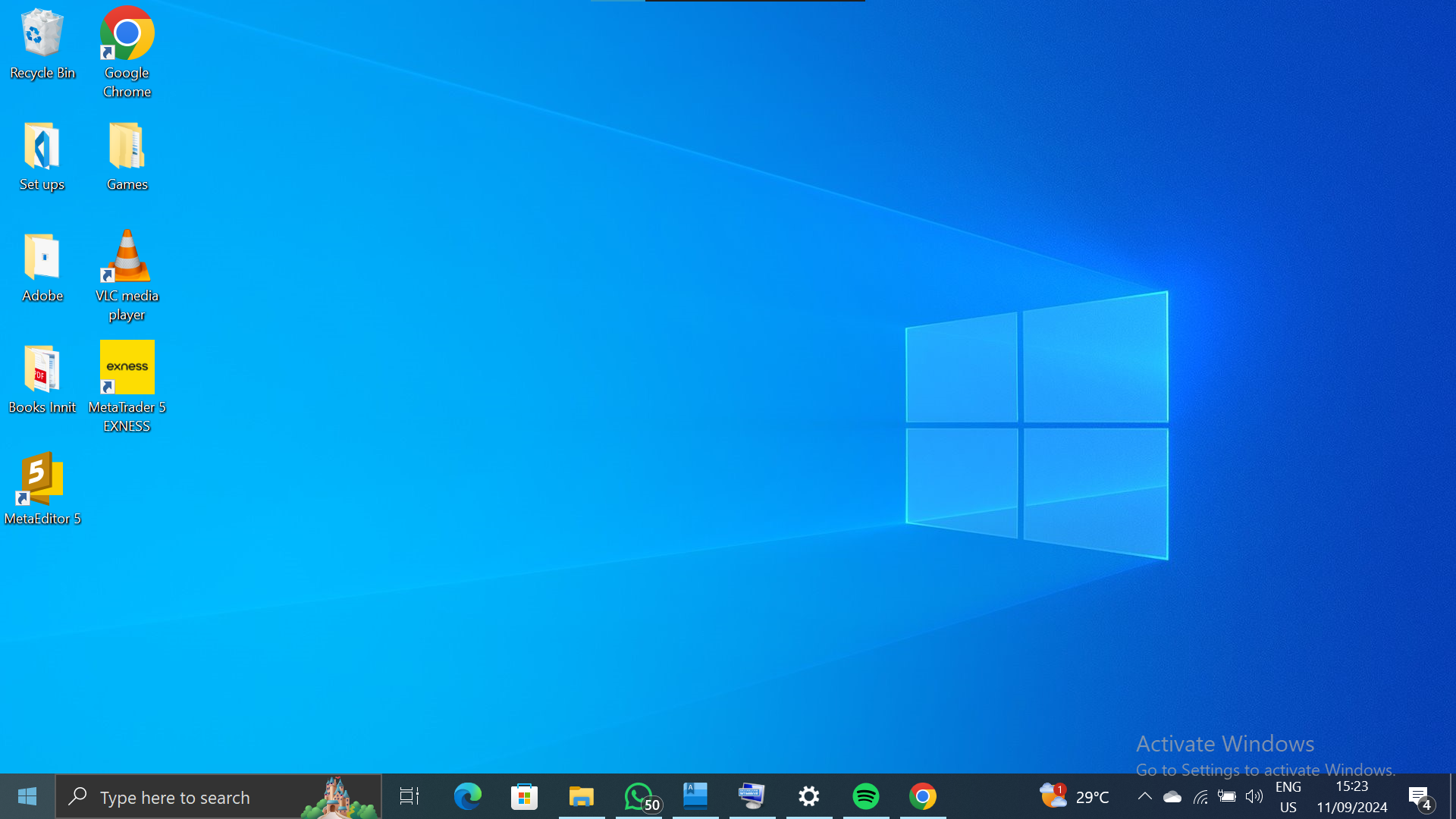Open Spotify from the taskbar
1456x819 pixels.
pyautogui.click(x=866, y=796)
